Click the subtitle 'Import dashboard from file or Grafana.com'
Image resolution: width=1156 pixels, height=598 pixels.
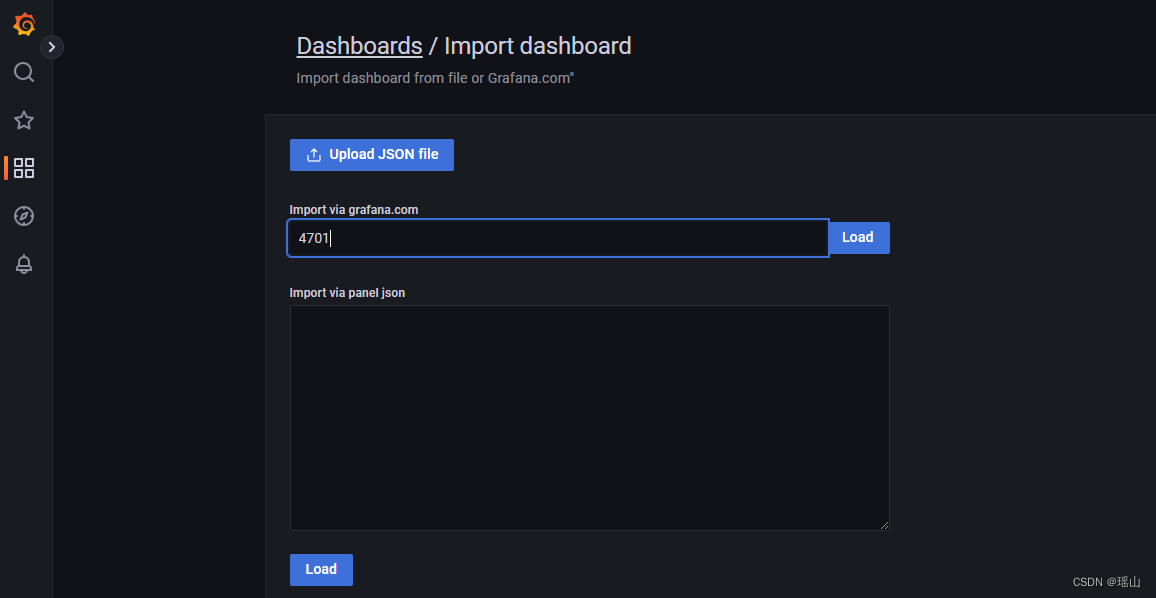pyautogui.click(x=435, y=78)
